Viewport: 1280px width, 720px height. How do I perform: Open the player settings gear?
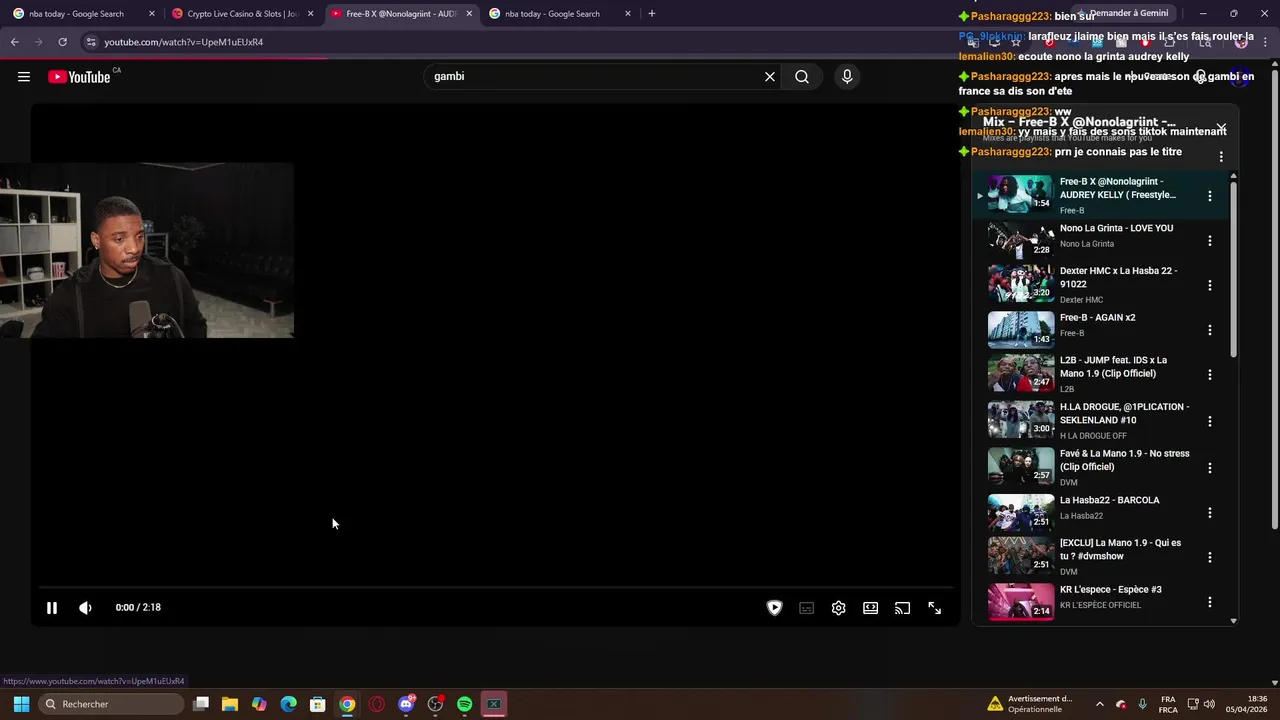click(838, 608)
